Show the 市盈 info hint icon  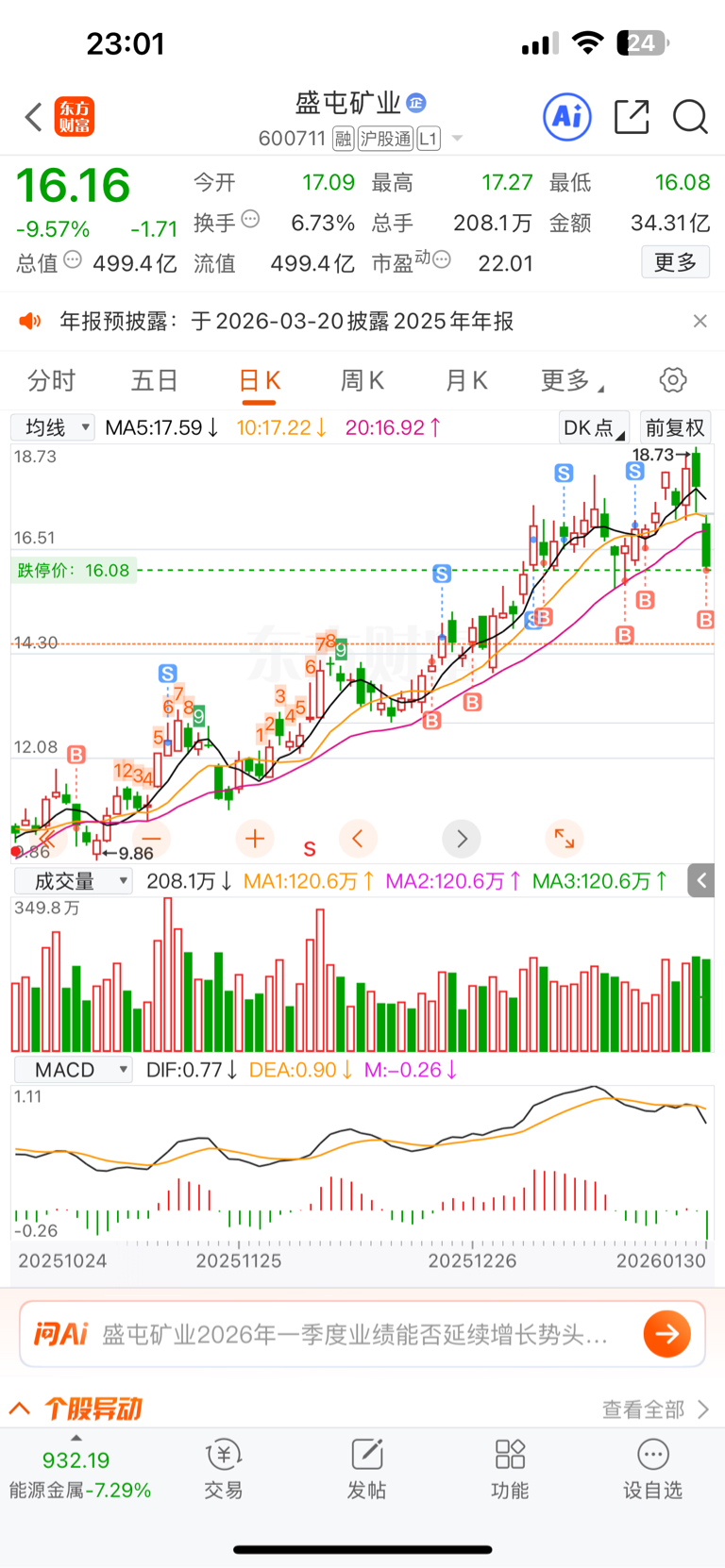click(441, 259)
